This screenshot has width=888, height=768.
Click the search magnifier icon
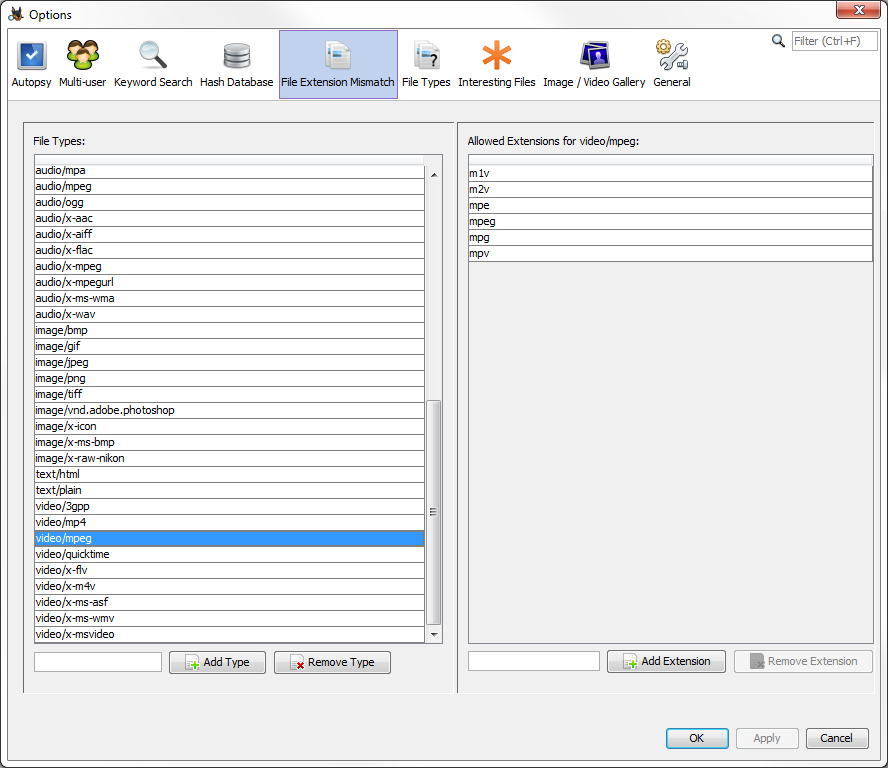pos(779,42)
